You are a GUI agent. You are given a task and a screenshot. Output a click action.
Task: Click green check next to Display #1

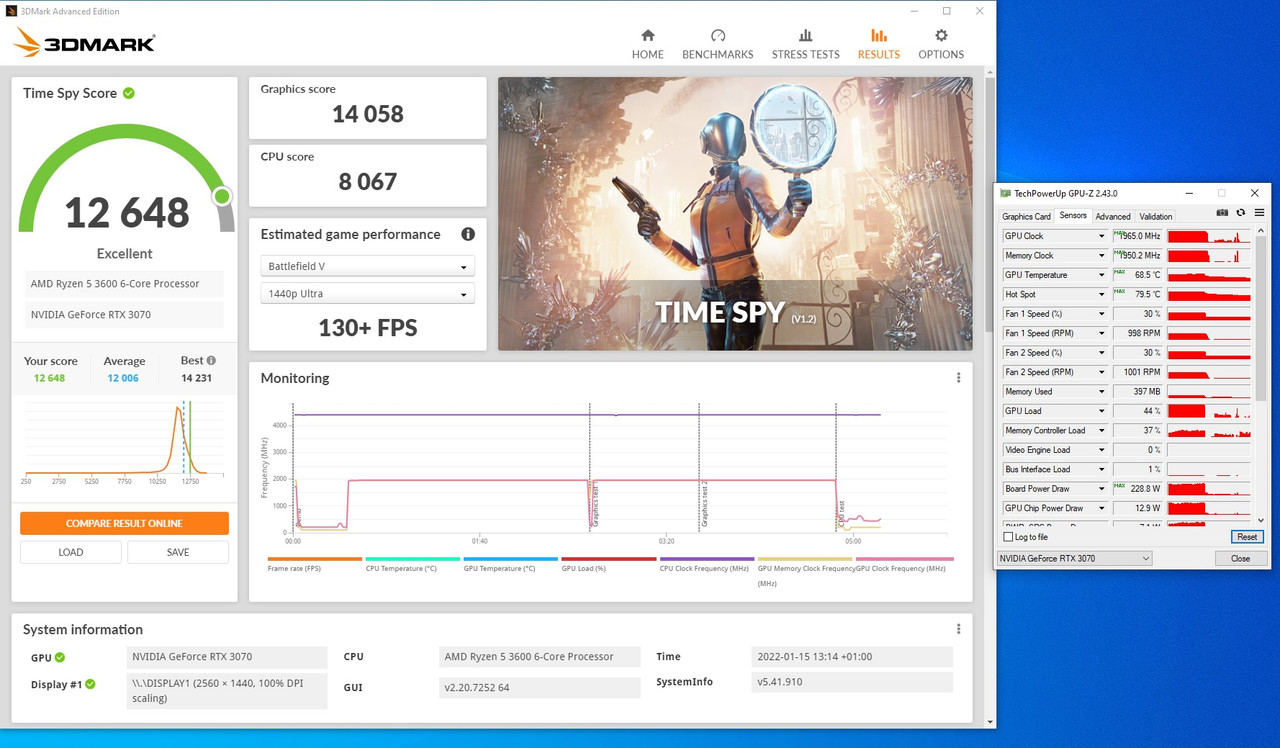pyautogui.click(x=90, y=684)
